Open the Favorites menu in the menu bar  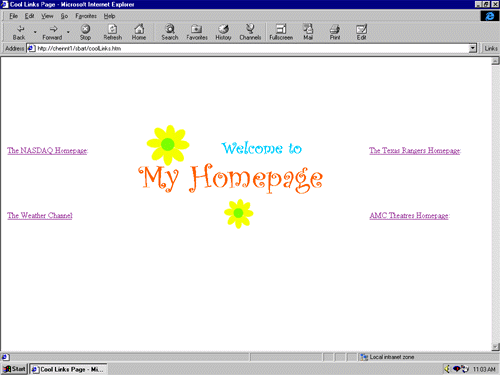pos(86,16)
